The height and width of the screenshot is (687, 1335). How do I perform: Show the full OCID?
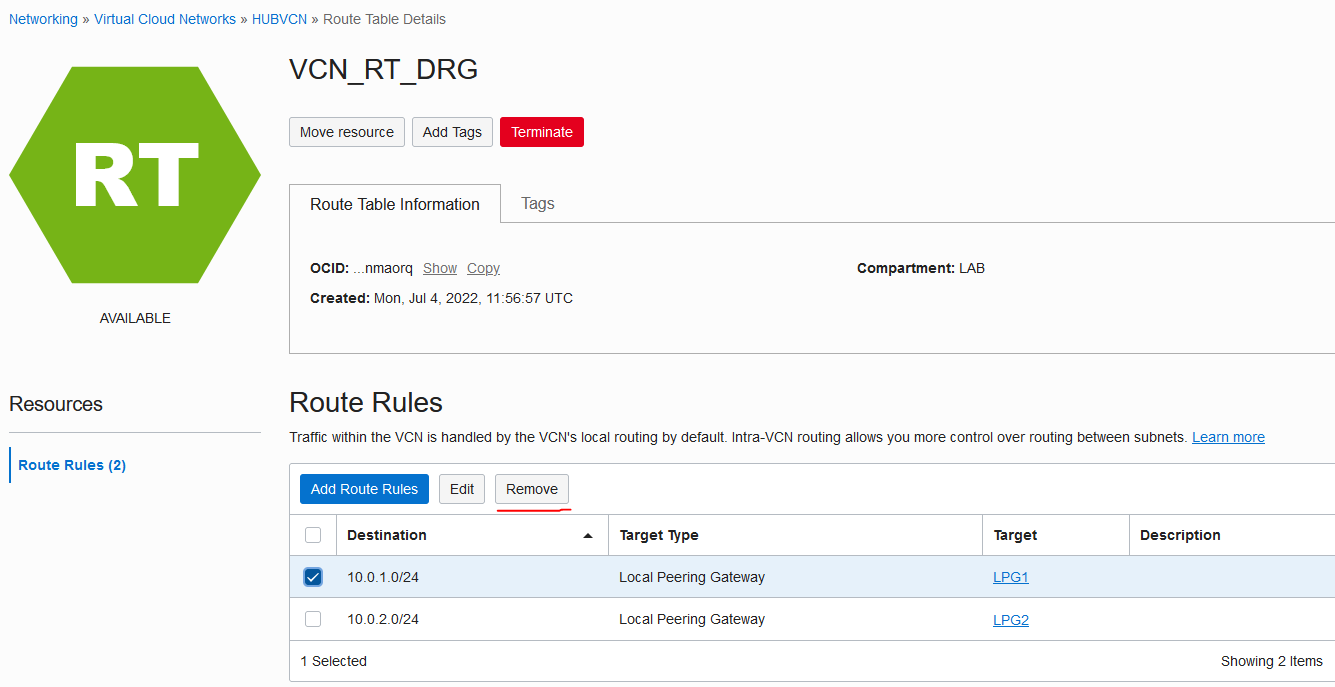pyautogui.click(x=440, y=268)
